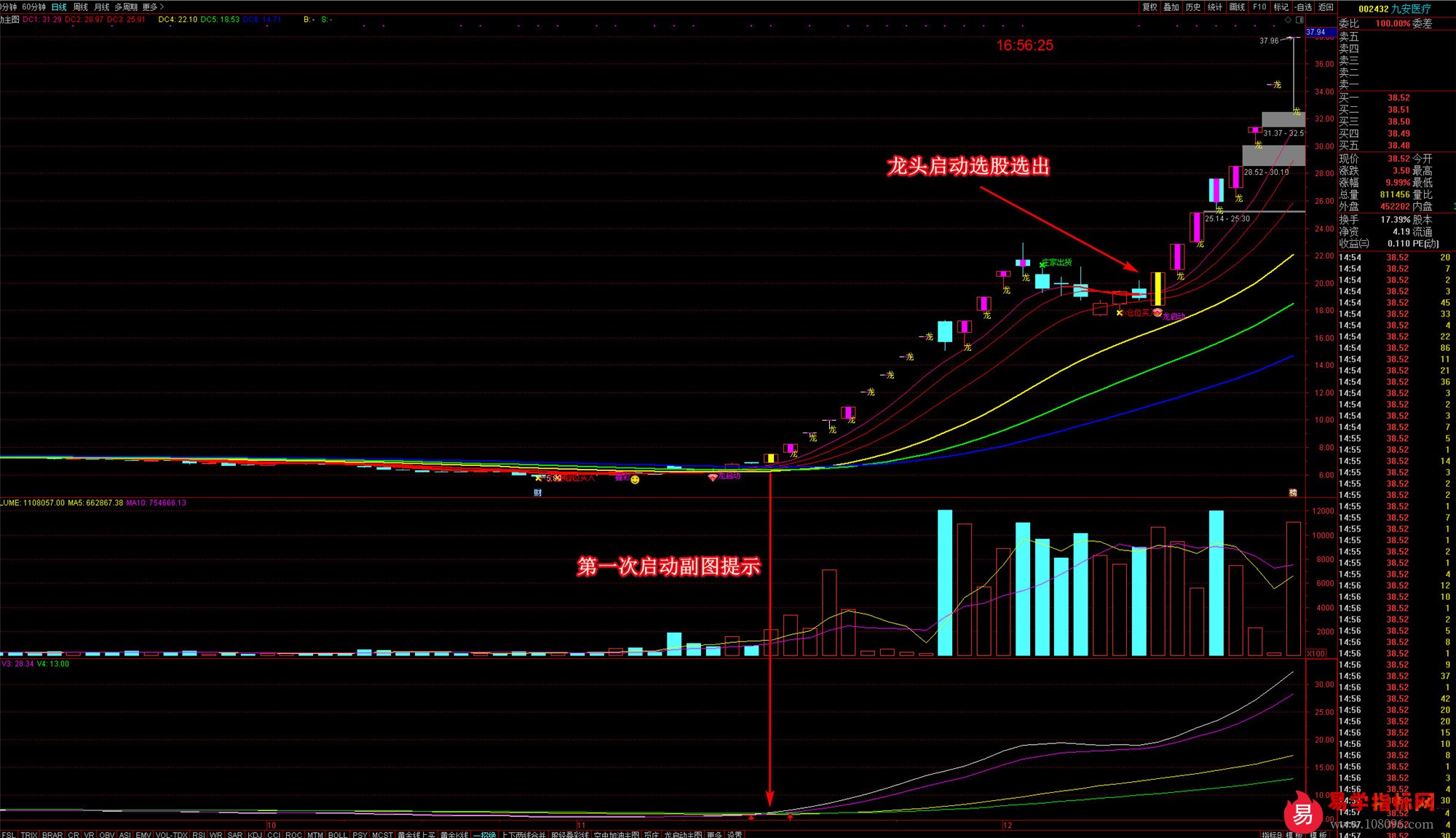Select the MTM indicator tab
This screenshot has width=1456, height=838.
point(315,834)
